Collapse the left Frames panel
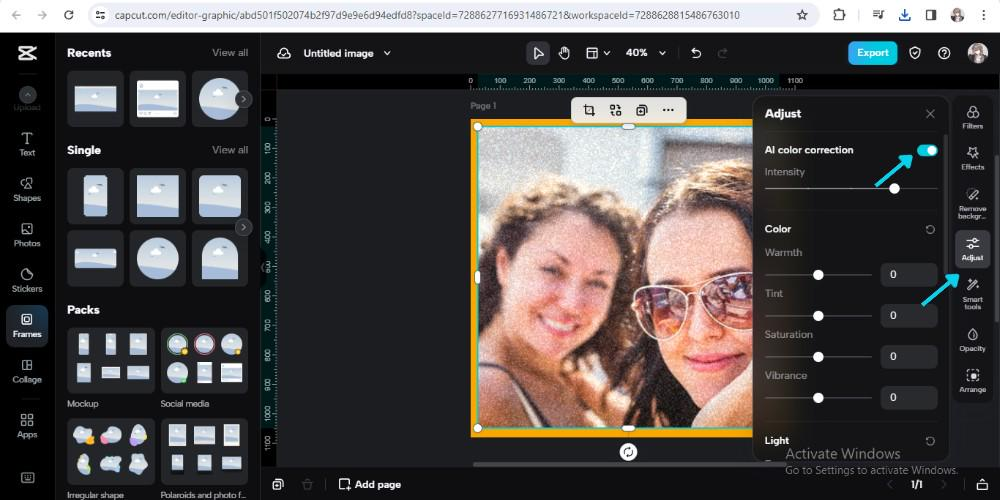This screenshot has height=500, width=1000. [262, 267]
